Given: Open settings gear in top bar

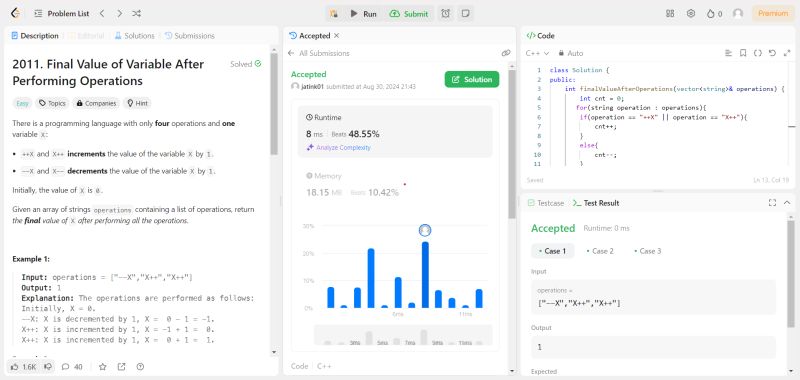Looking at the screenshot, I should point(691,14).
